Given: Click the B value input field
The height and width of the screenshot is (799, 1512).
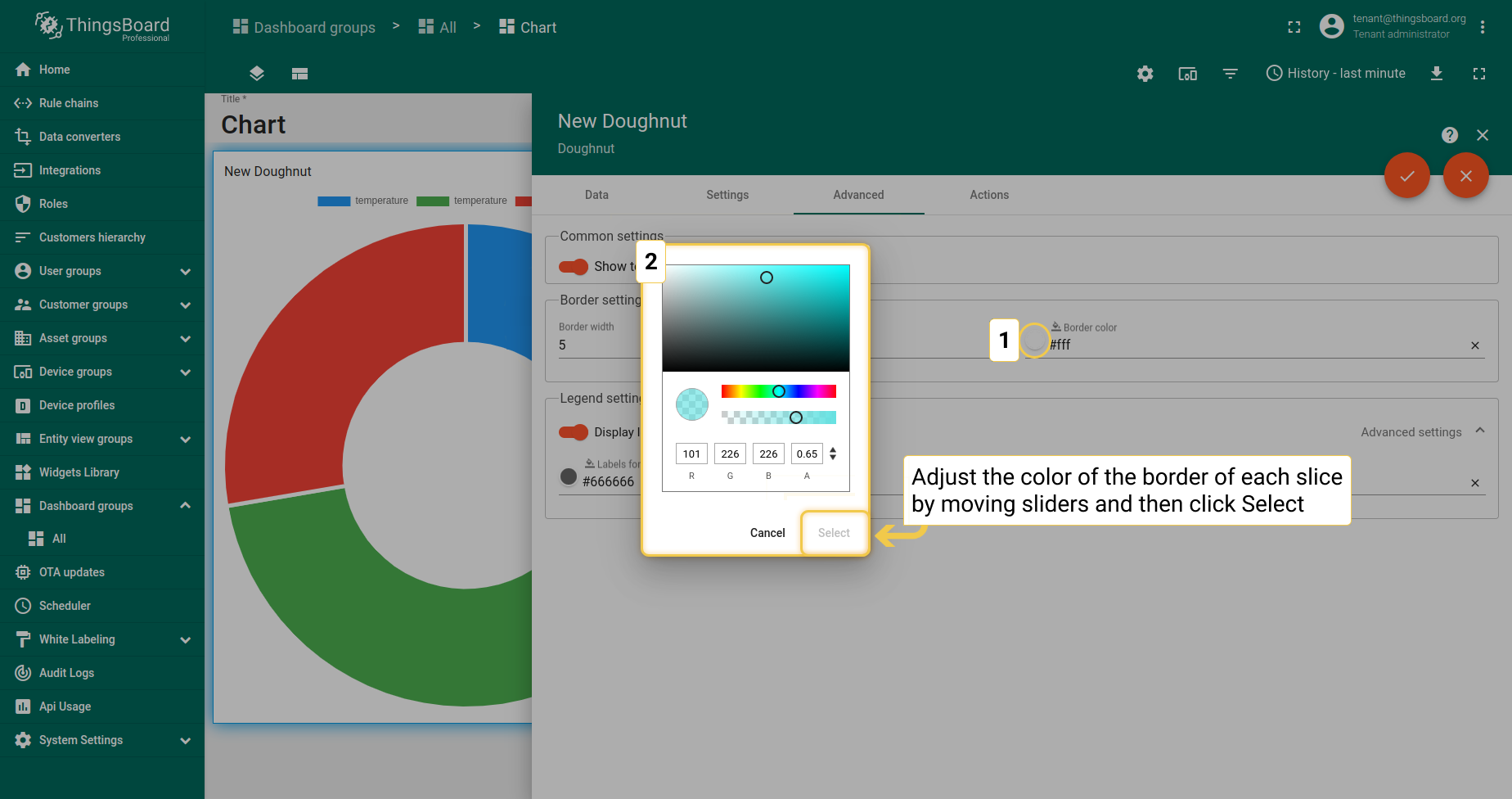Looking at the screenshot, I should [x=768, y=454].
